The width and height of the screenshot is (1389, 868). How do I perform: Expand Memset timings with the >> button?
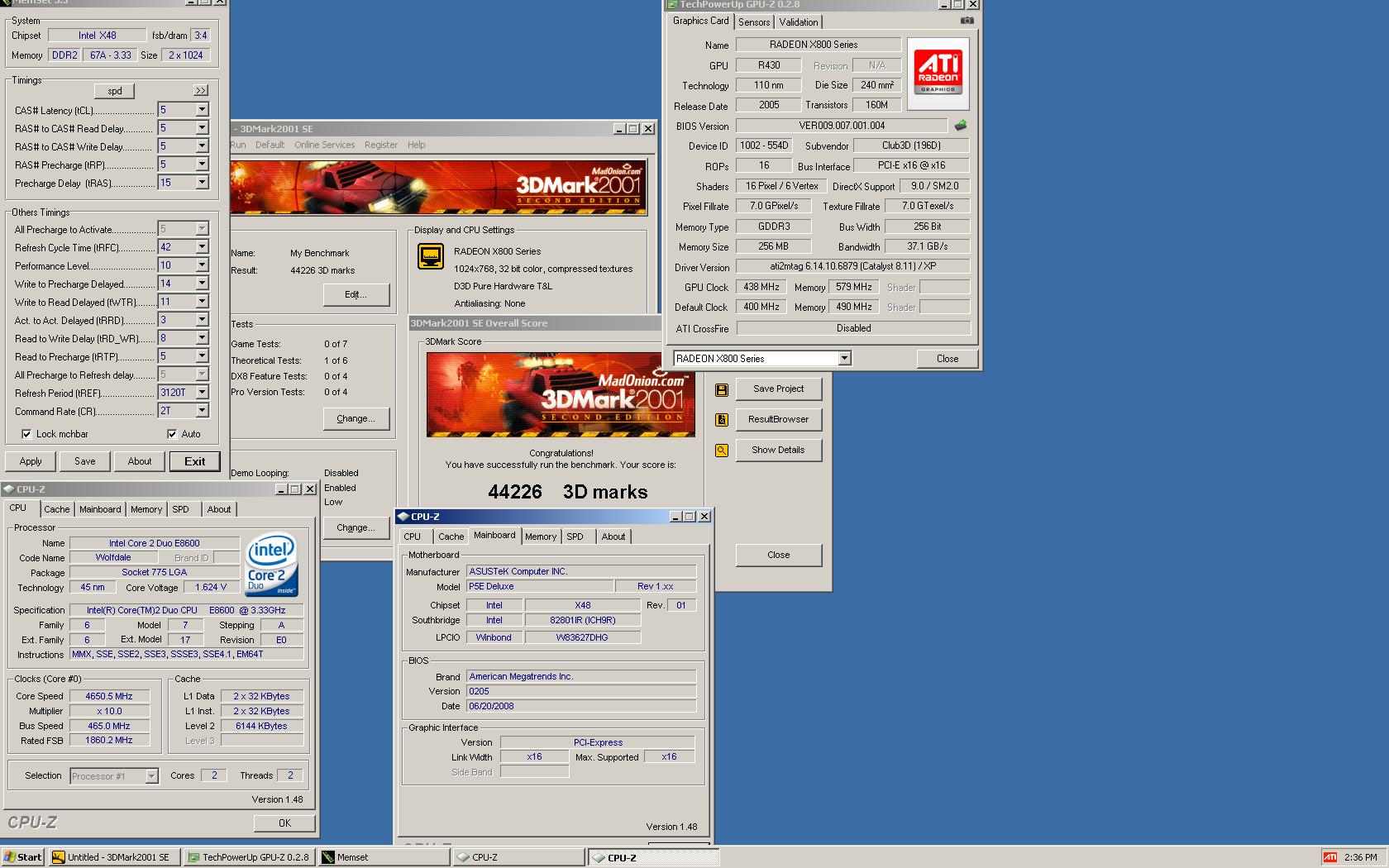tap(201, 90)
